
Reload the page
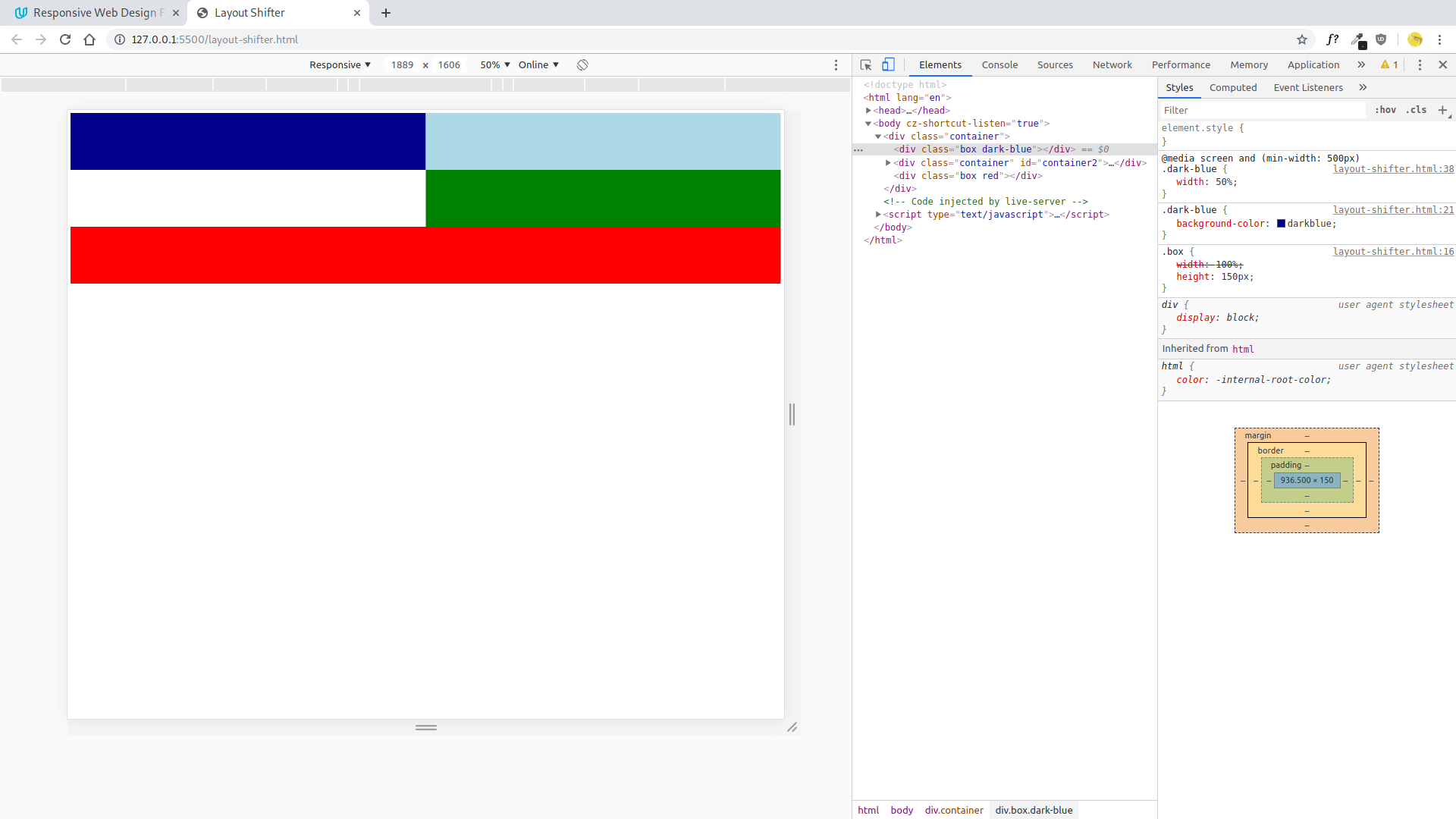[65, 39]
